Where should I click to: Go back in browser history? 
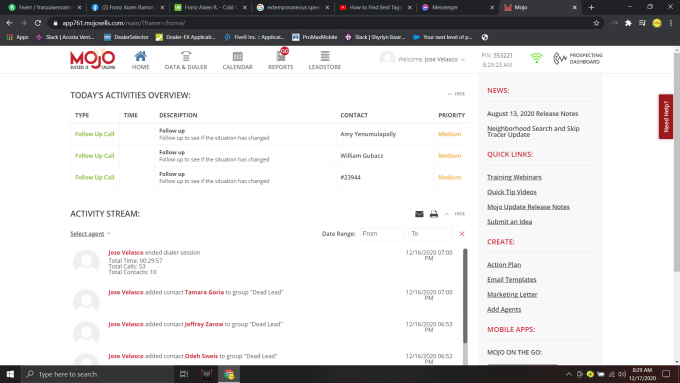pyautogui.click(x=10, y=23)
